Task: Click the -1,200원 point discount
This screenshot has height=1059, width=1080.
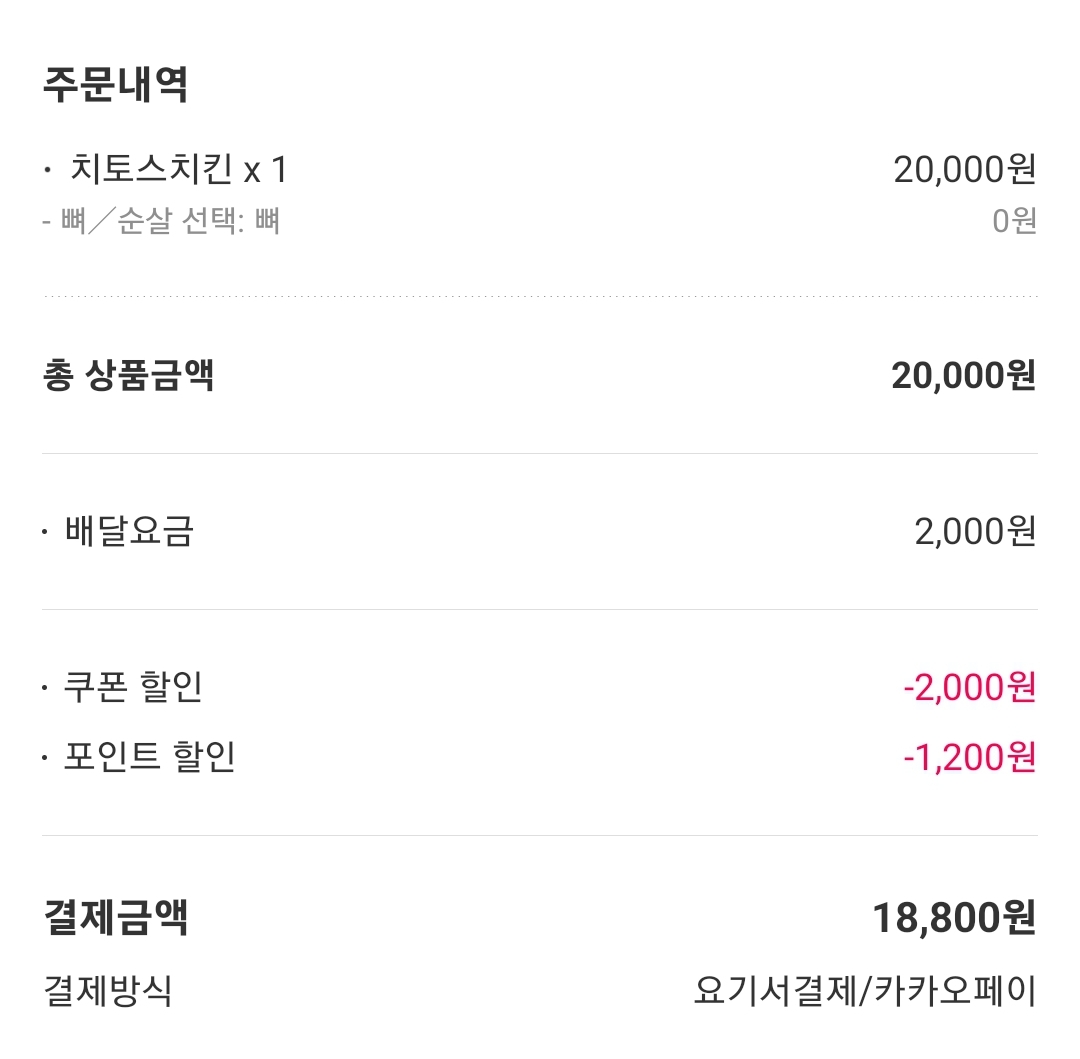Action: 968,757
